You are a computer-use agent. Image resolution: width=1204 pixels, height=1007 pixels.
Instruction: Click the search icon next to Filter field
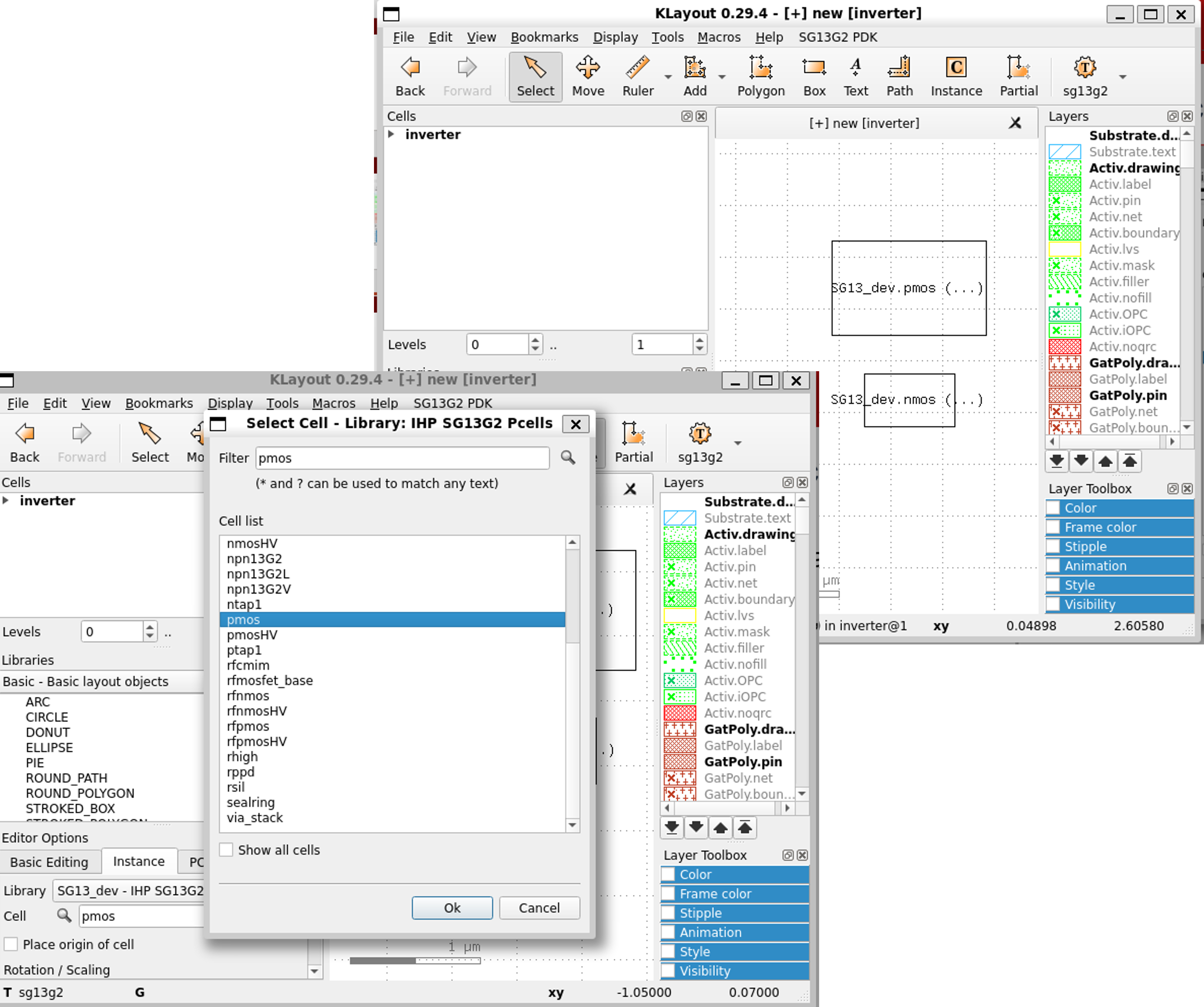pyautogui.click(x=568, y=457)
